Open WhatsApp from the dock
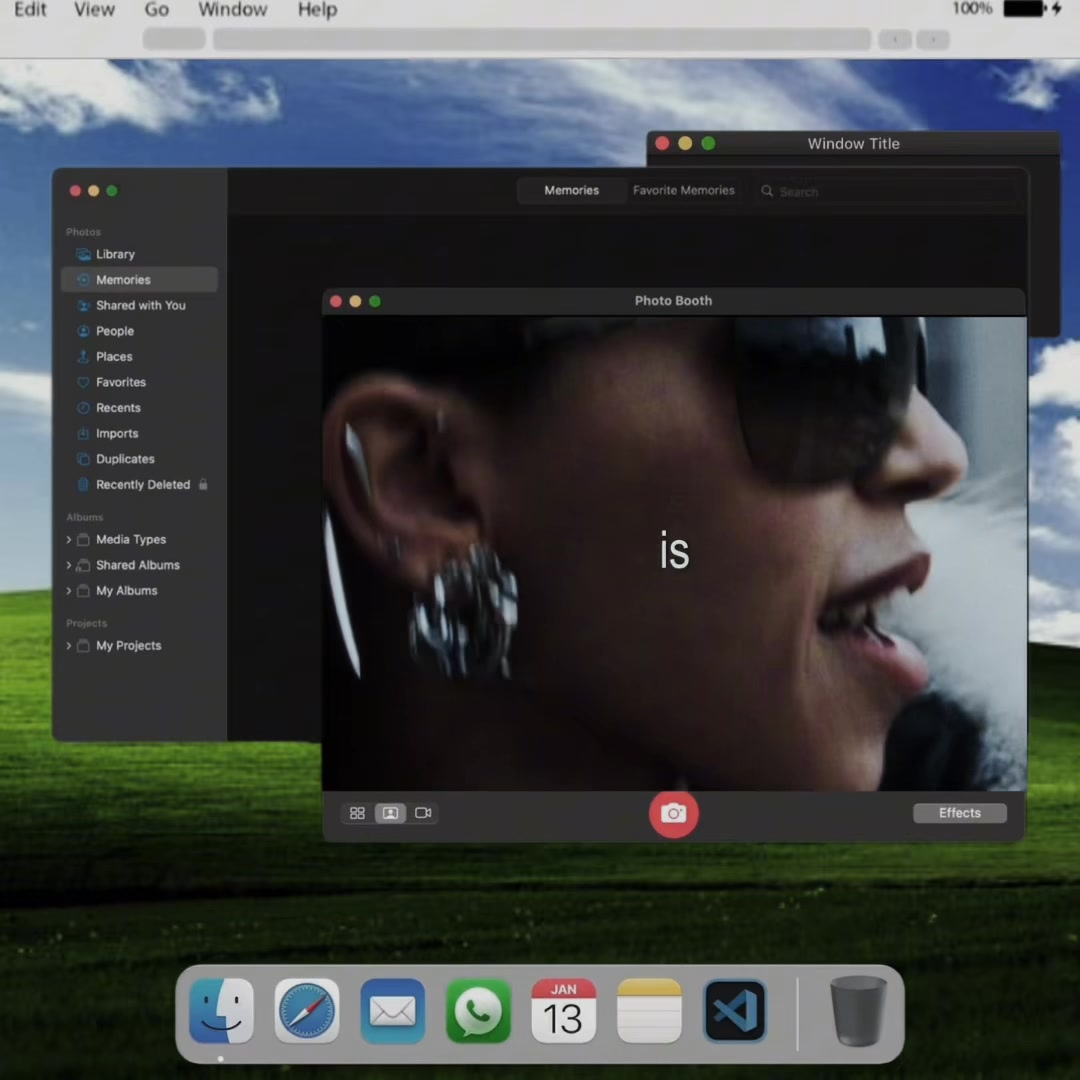This screenshot has width=1080, height=1080. click(x=478, y=1010)
